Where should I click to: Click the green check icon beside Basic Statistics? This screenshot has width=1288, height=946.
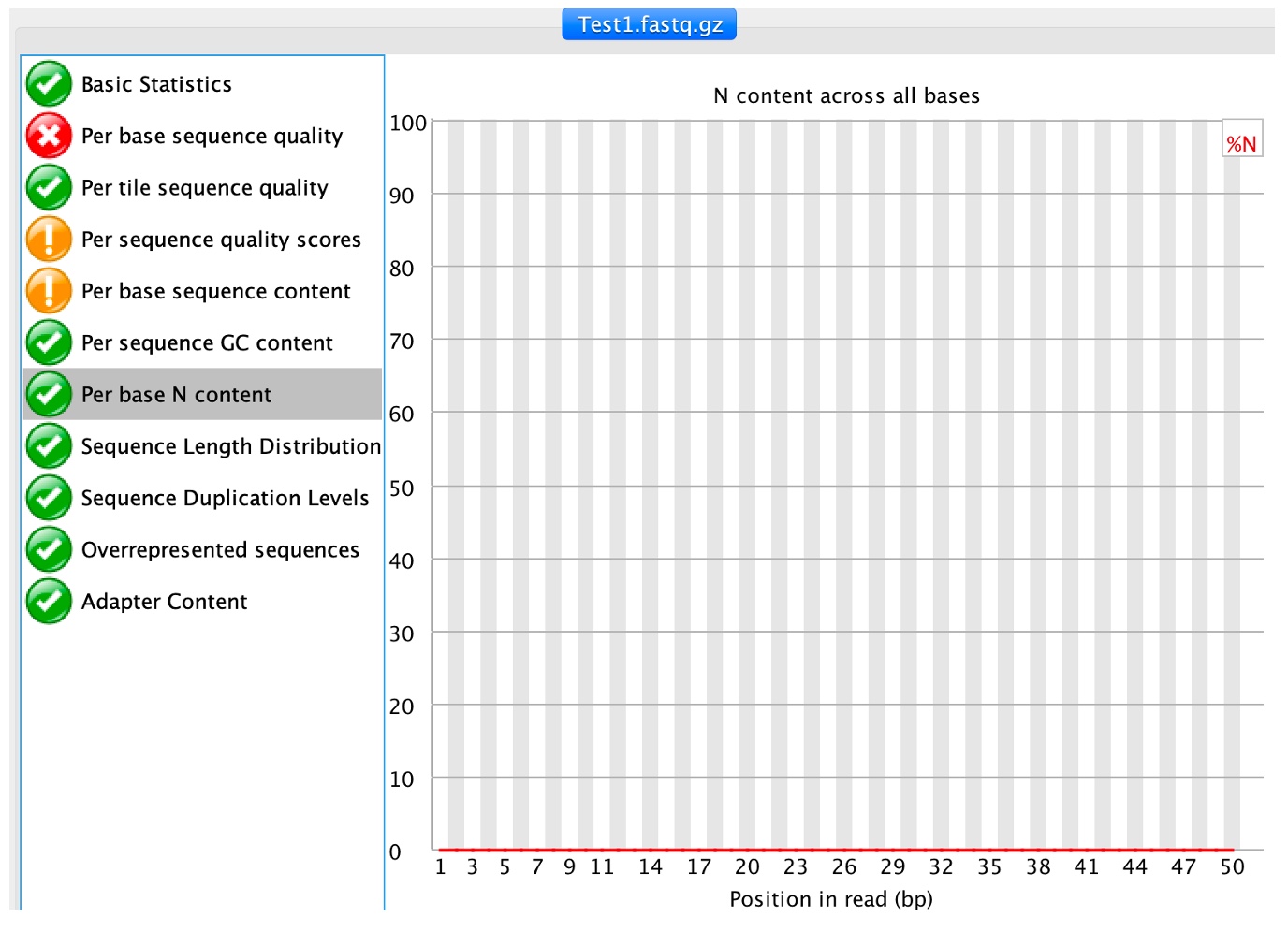49,84
